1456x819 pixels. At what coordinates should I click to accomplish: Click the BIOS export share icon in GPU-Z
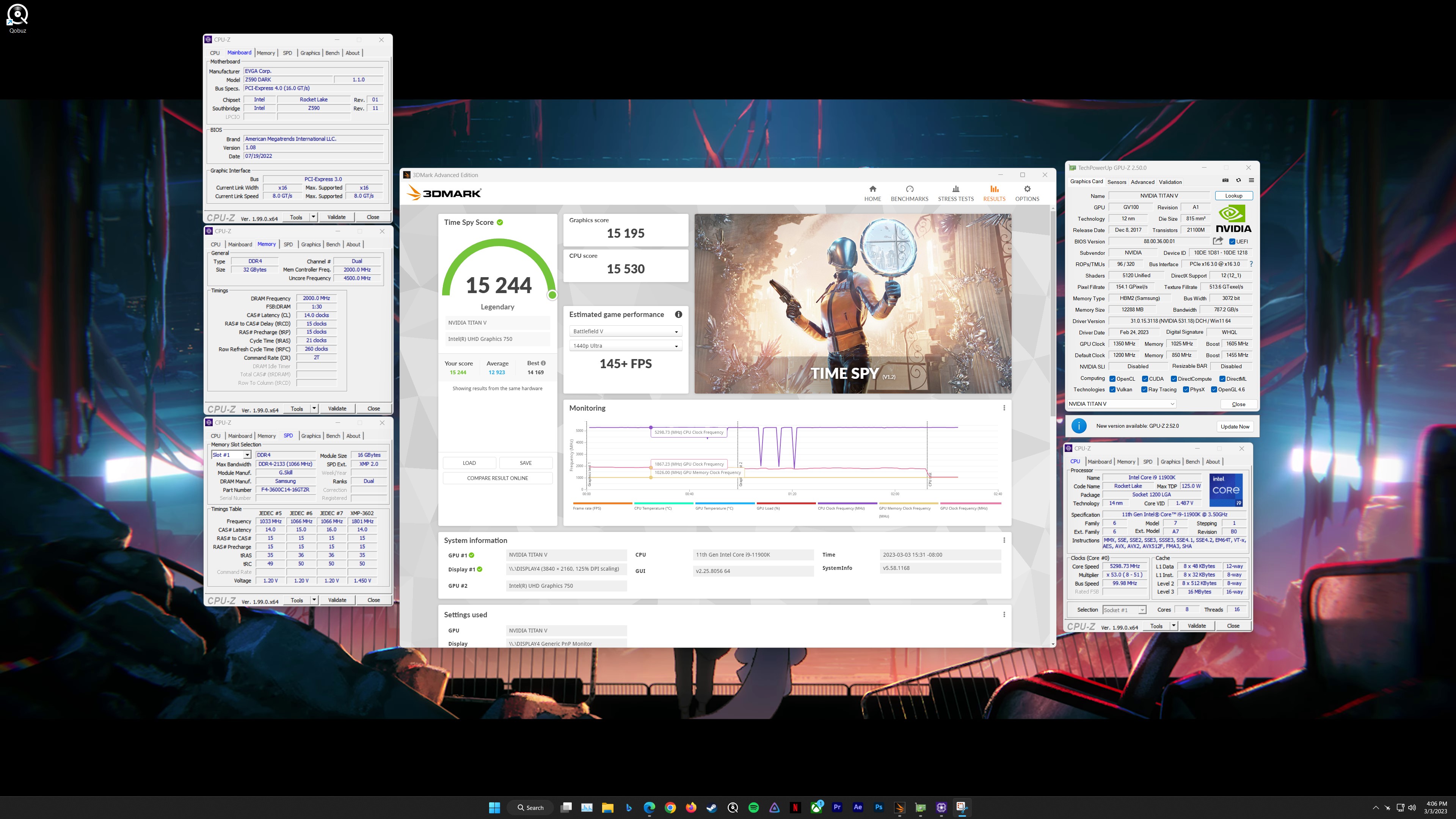click(1218, 241)
